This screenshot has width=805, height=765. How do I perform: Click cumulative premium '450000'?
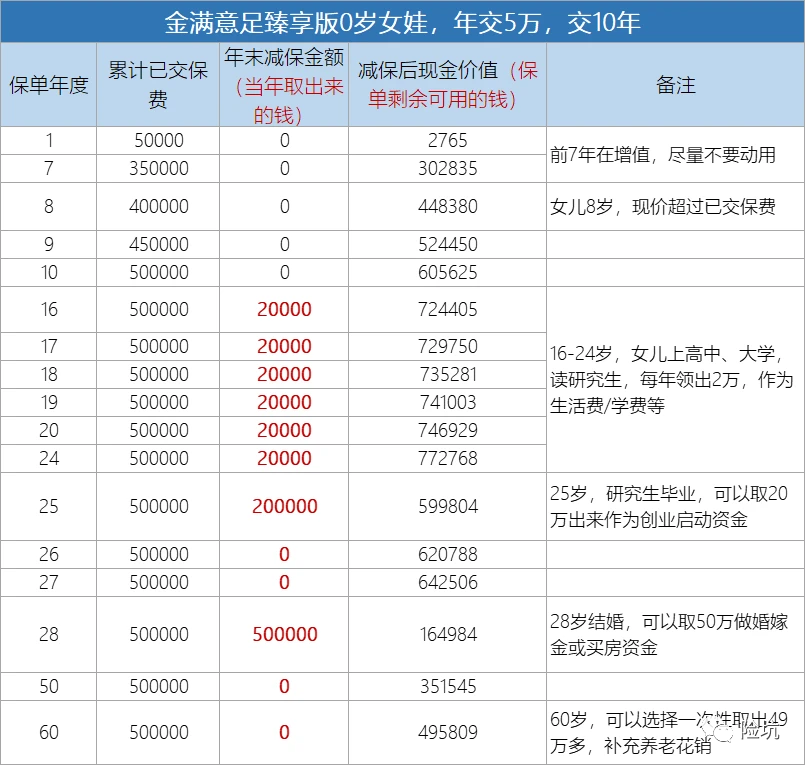click(x=159, y=244)
